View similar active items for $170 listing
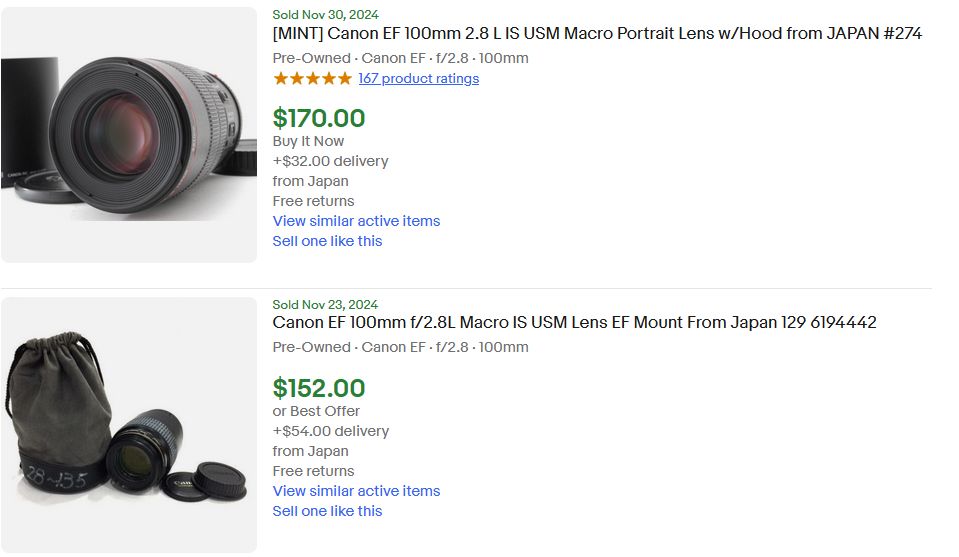Screen dimensions: 959x557 (x=356, y=221)
